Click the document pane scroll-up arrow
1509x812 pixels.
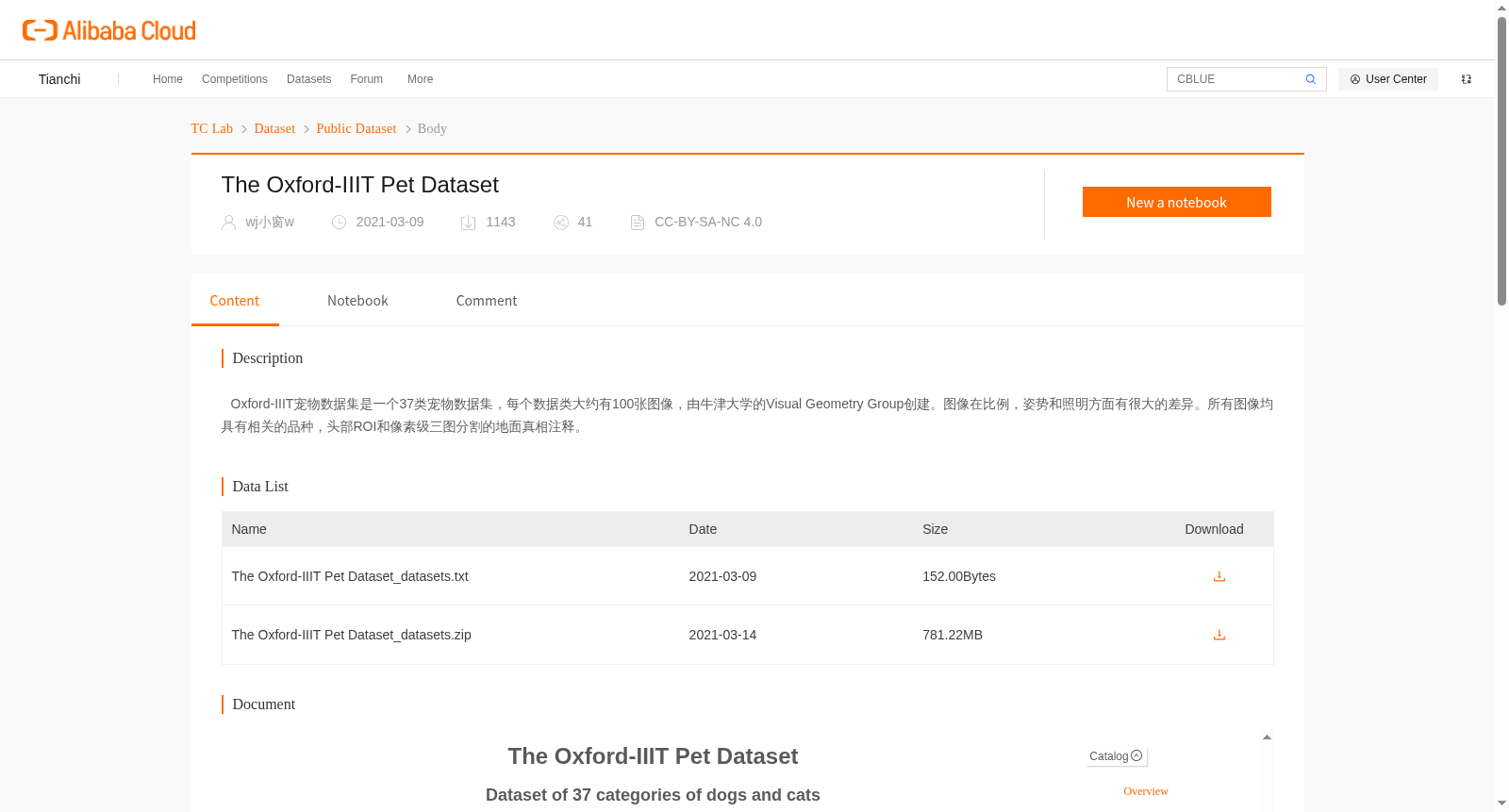click(1267, 737)
